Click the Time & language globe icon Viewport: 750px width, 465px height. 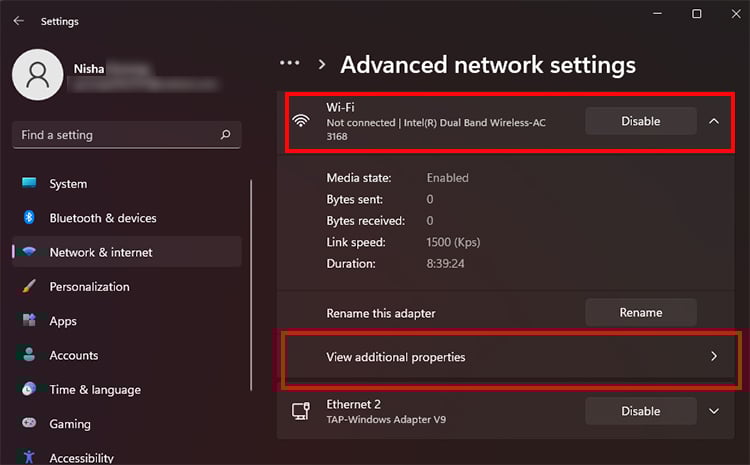(29, 390)
